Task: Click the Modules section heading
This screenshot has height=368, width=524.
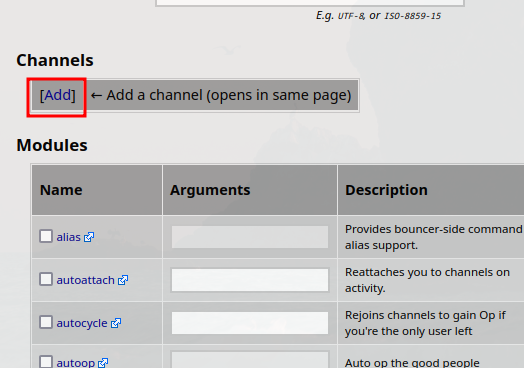Action: point(52,145)
